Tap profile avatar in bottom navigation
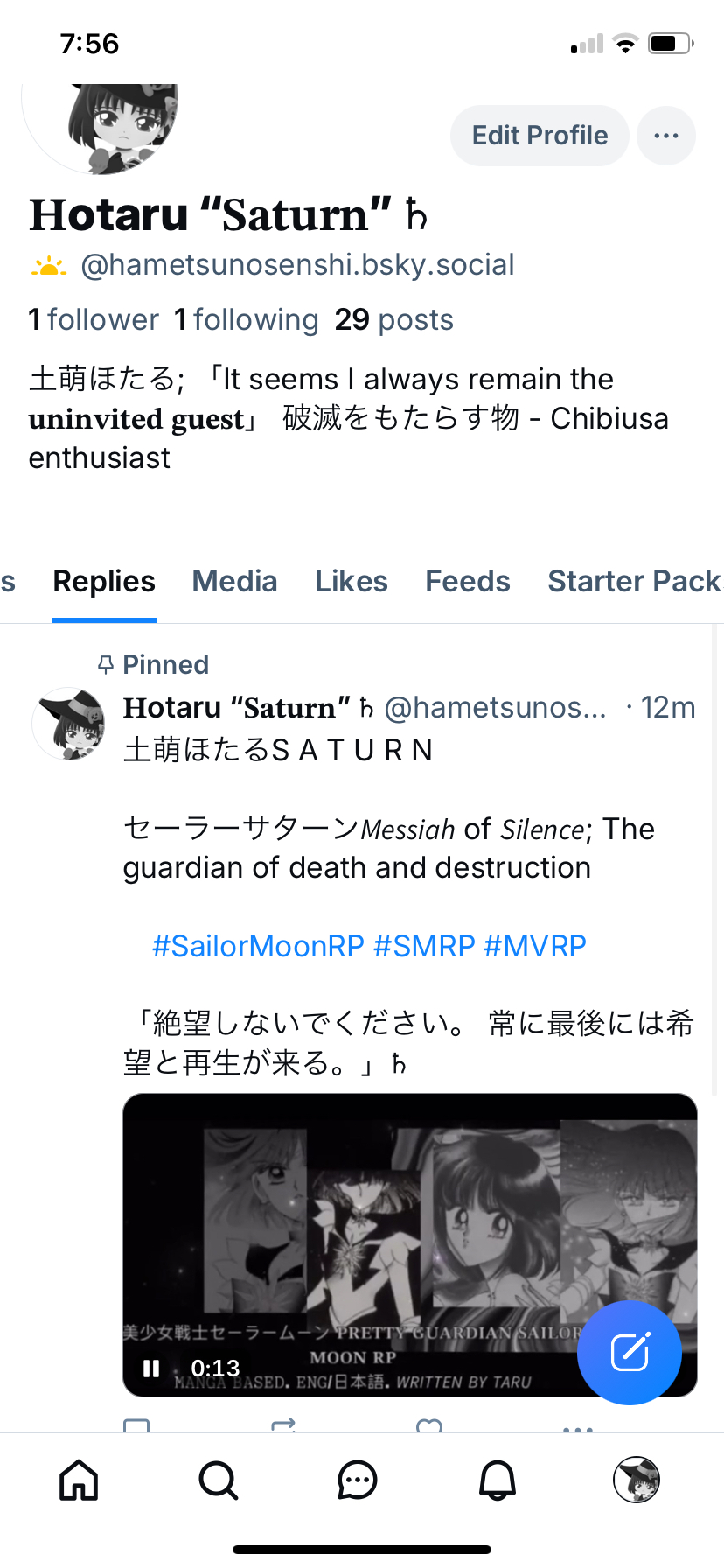This screenshot has width=724, height=1568. pyautogui.click(x=636, y=1480)
